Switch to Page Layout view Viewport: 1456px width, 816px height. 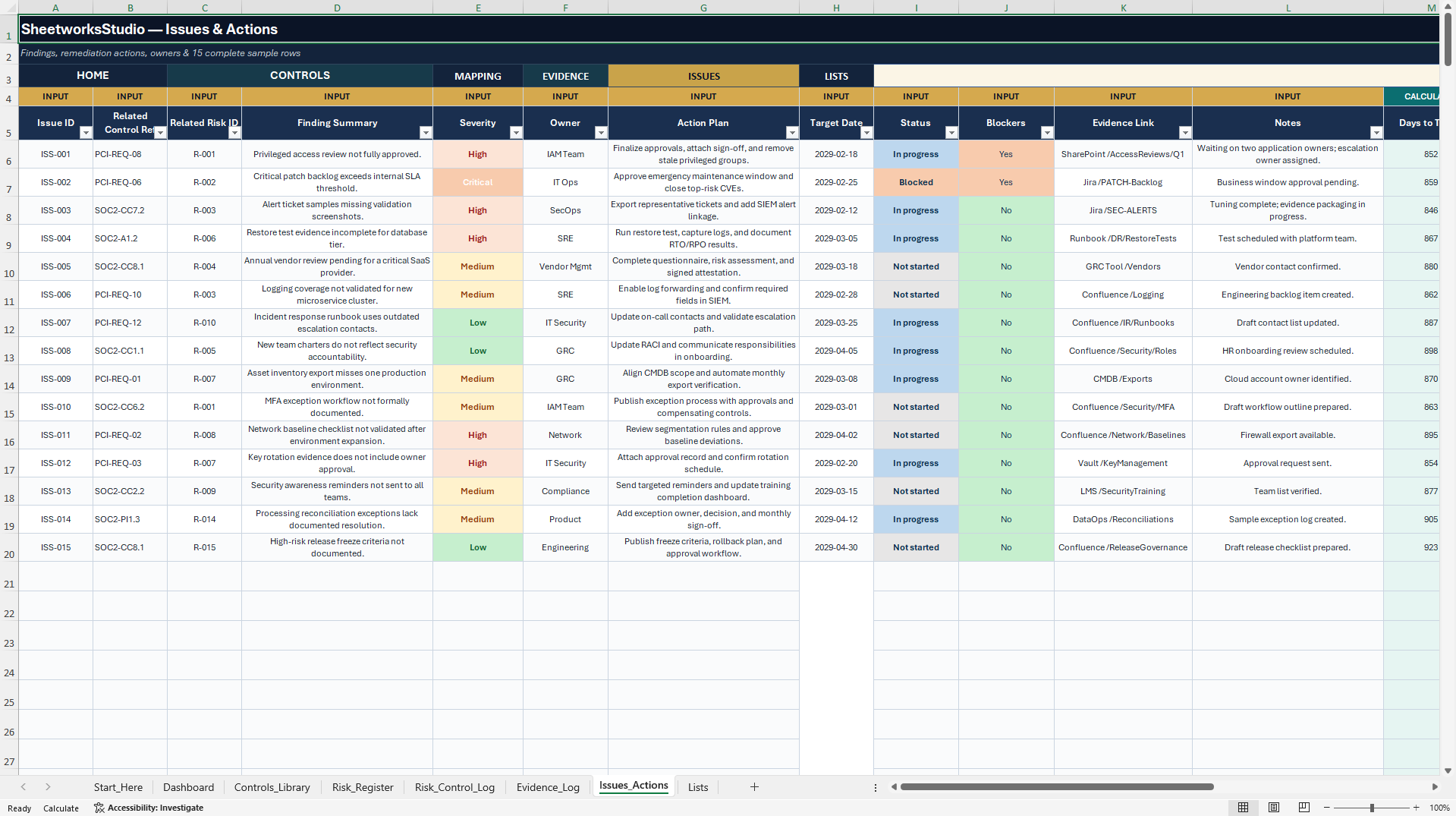(x=1274, y=808)
